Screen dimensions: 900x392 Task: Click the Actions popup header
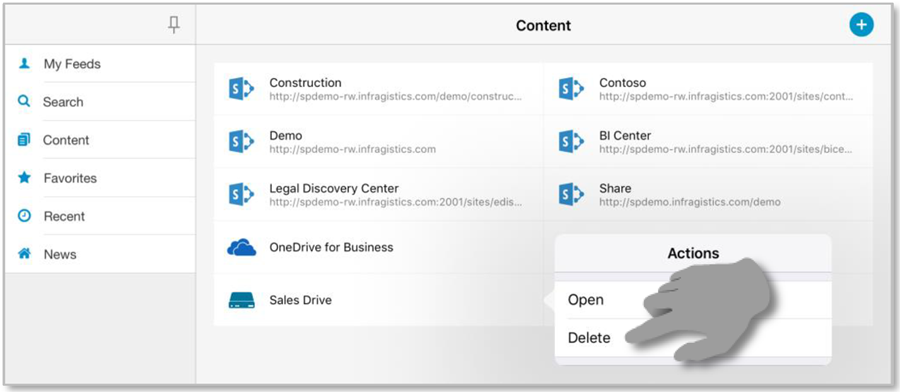pyautogui.click(x=693, y=253)
